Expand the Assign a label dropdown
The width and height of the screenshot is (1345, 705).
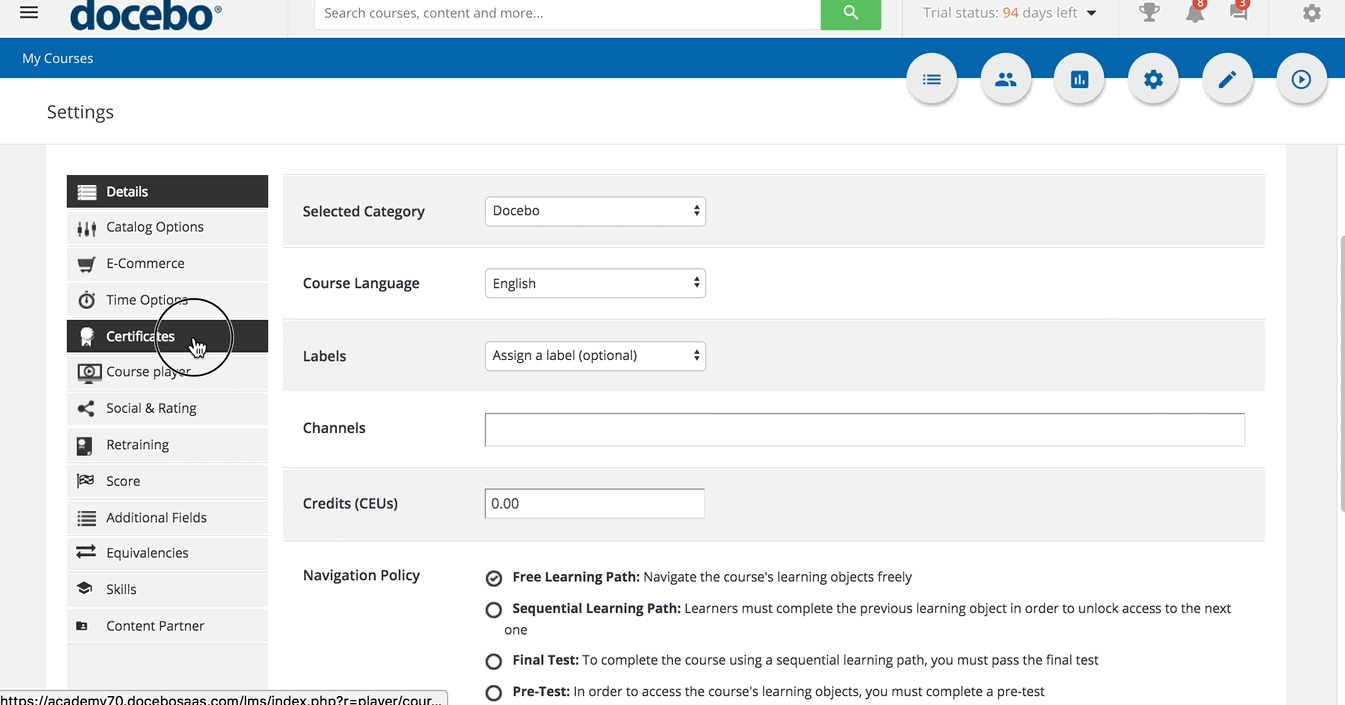pyautogui.click(x=595, y=356)
